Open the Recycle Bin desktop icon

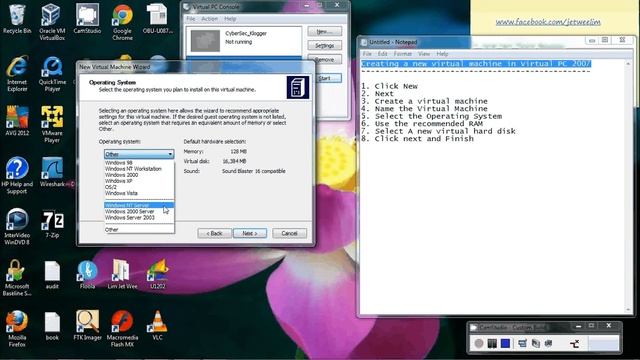coord(17,19)
